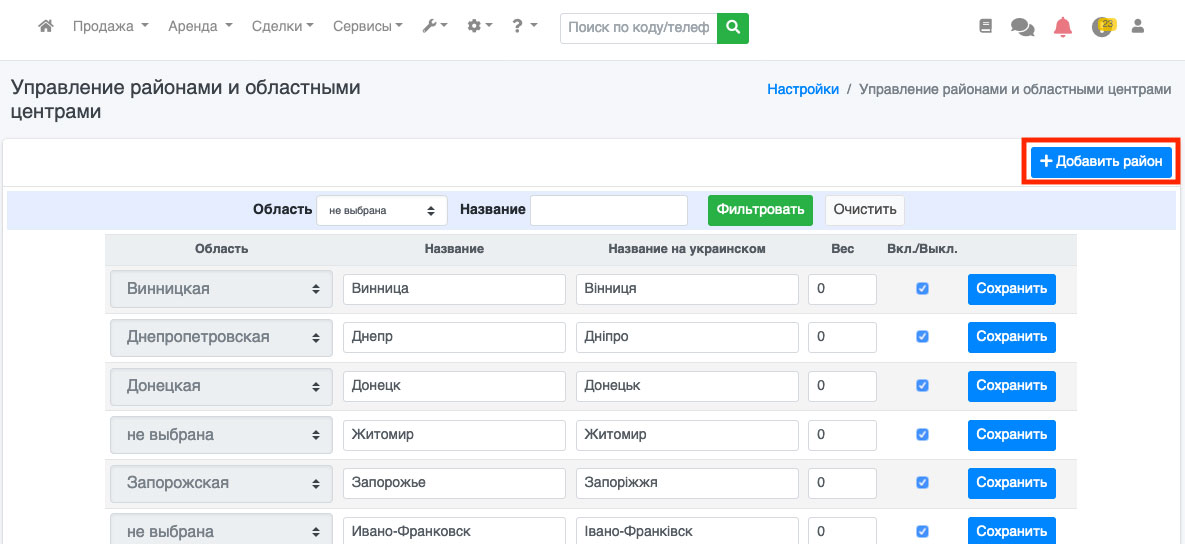Click the Название filter text field
The image size is (1185, 544).
point(609,210)
